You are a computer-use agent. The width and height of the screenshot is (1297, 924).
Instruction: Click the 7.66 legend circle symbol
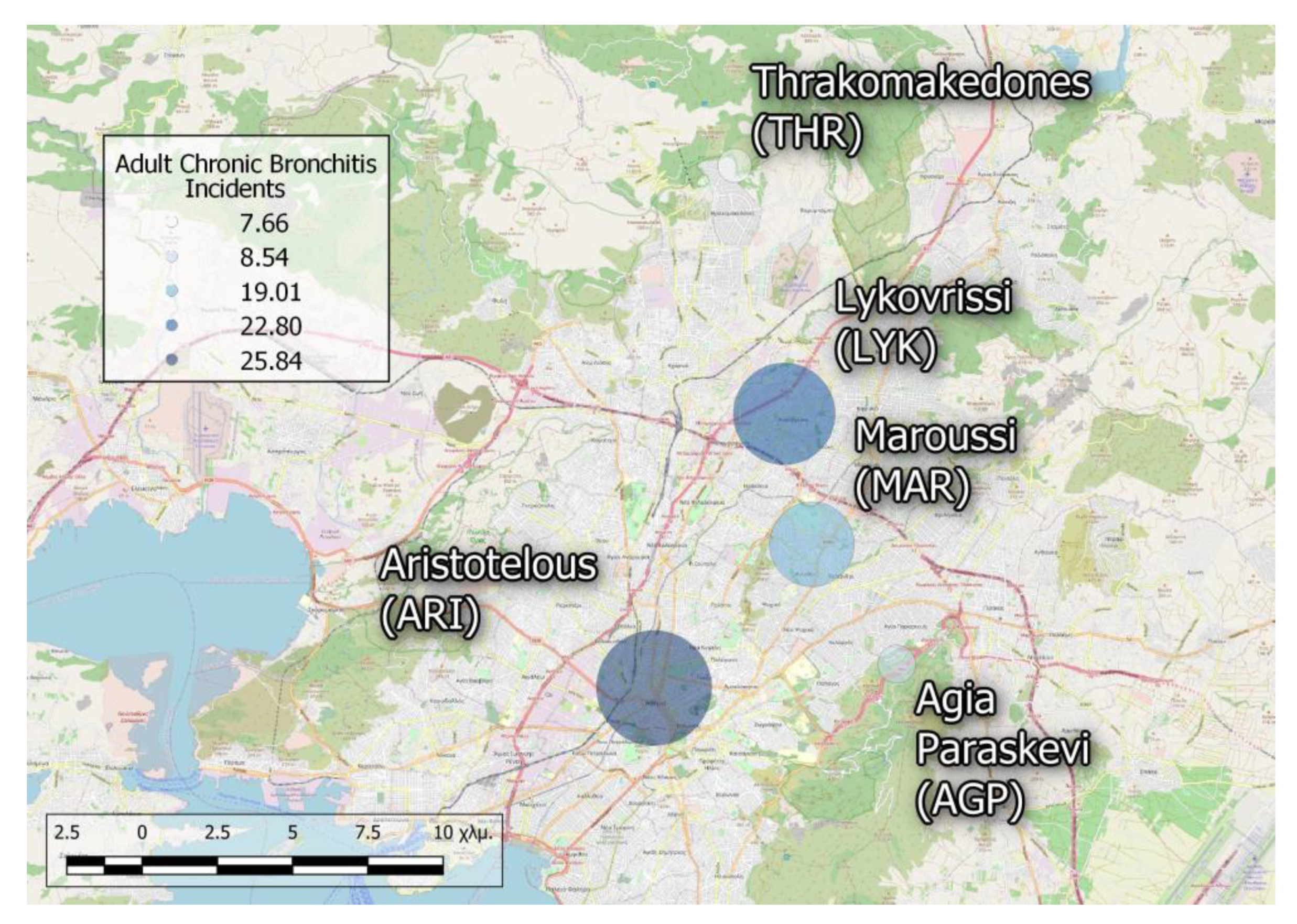point(172,222)
